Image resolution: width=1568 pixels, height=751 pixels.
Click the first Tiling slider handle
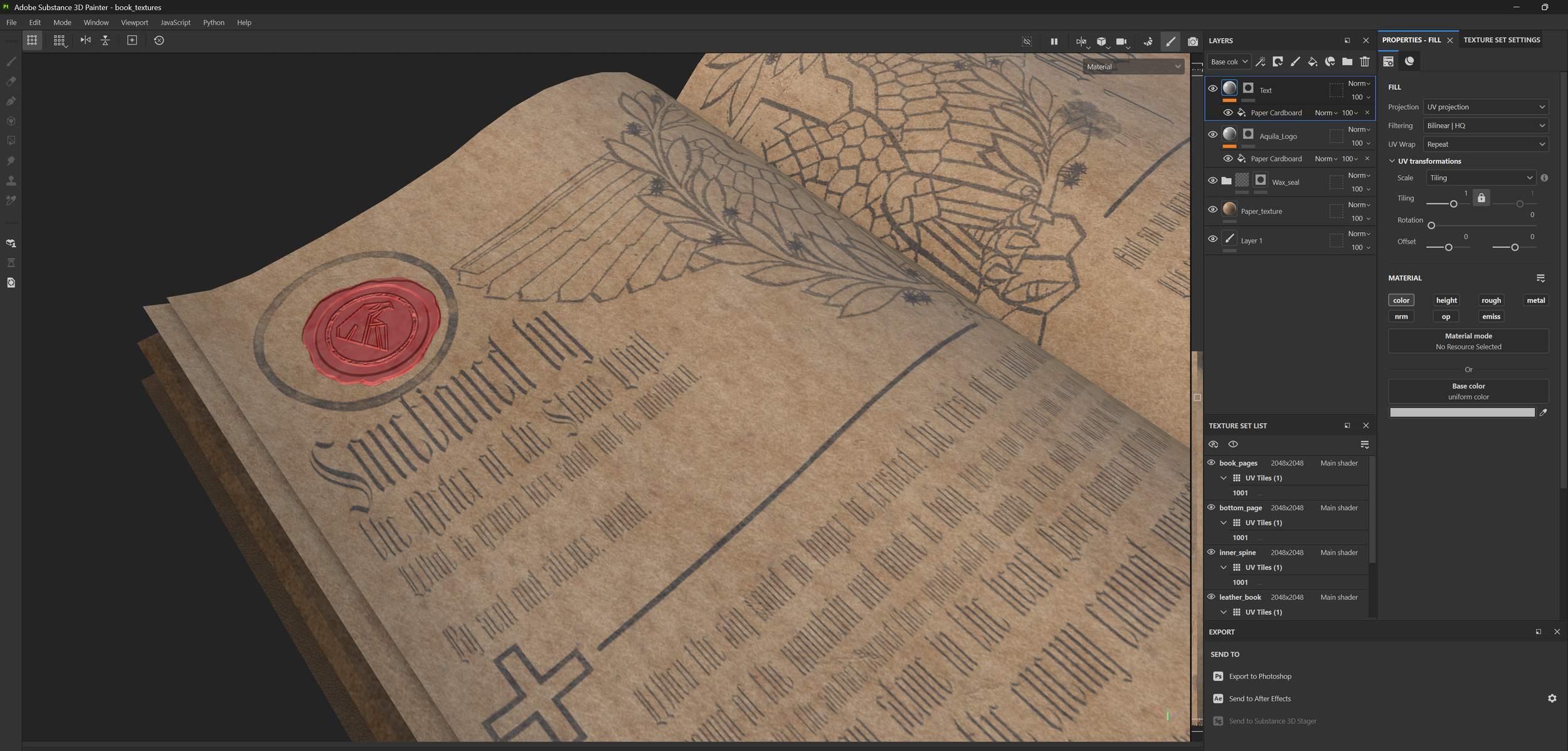point(1453,204)
